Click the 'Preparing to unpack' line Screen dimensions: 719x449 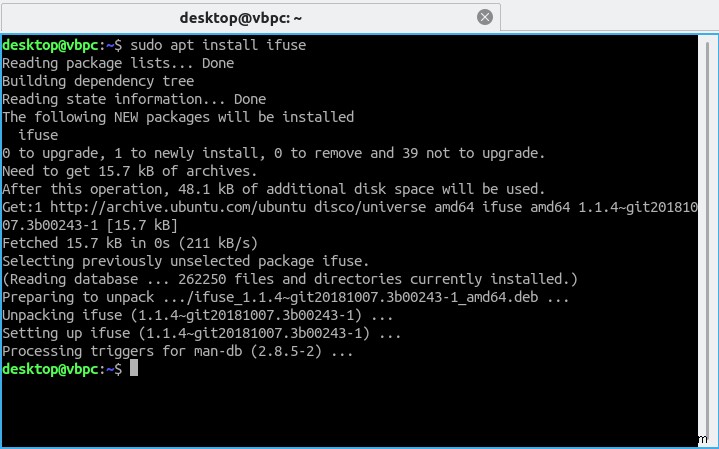[286, 297]
